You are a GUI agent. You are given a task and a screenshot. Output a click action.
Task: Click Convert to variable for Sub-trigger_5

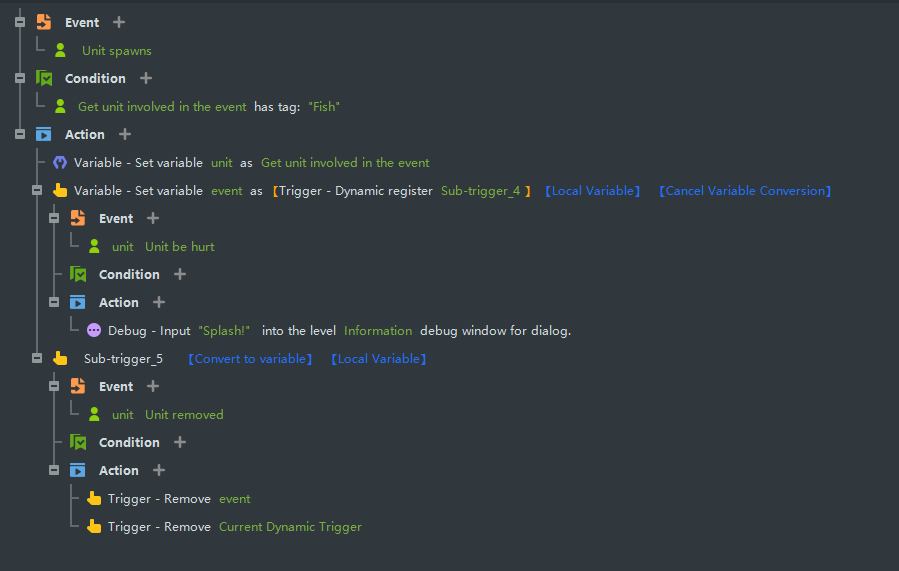click(250, 358)
